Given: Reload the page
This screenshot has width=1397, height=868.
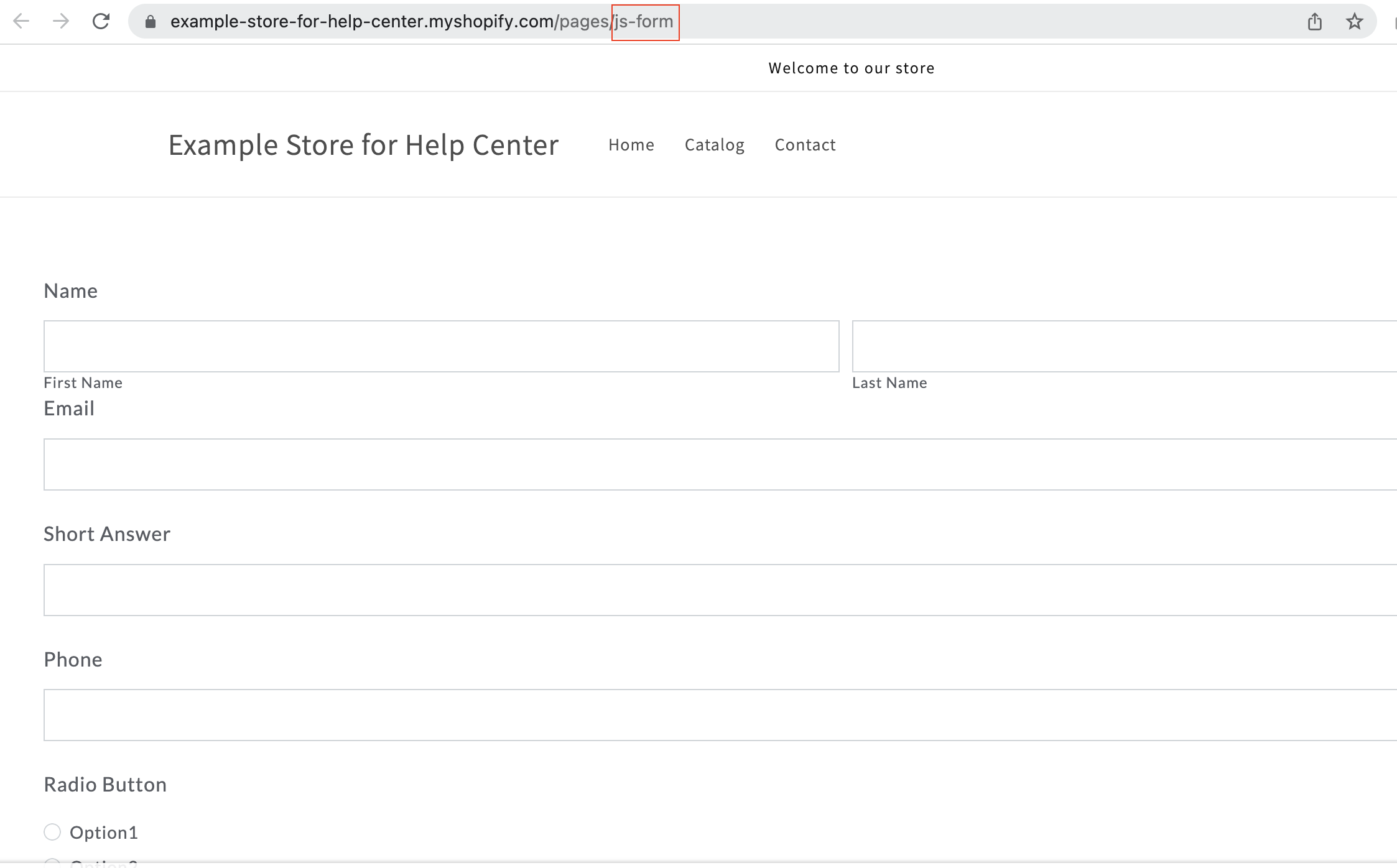Looking at the screenshot, I should point(101,21).
